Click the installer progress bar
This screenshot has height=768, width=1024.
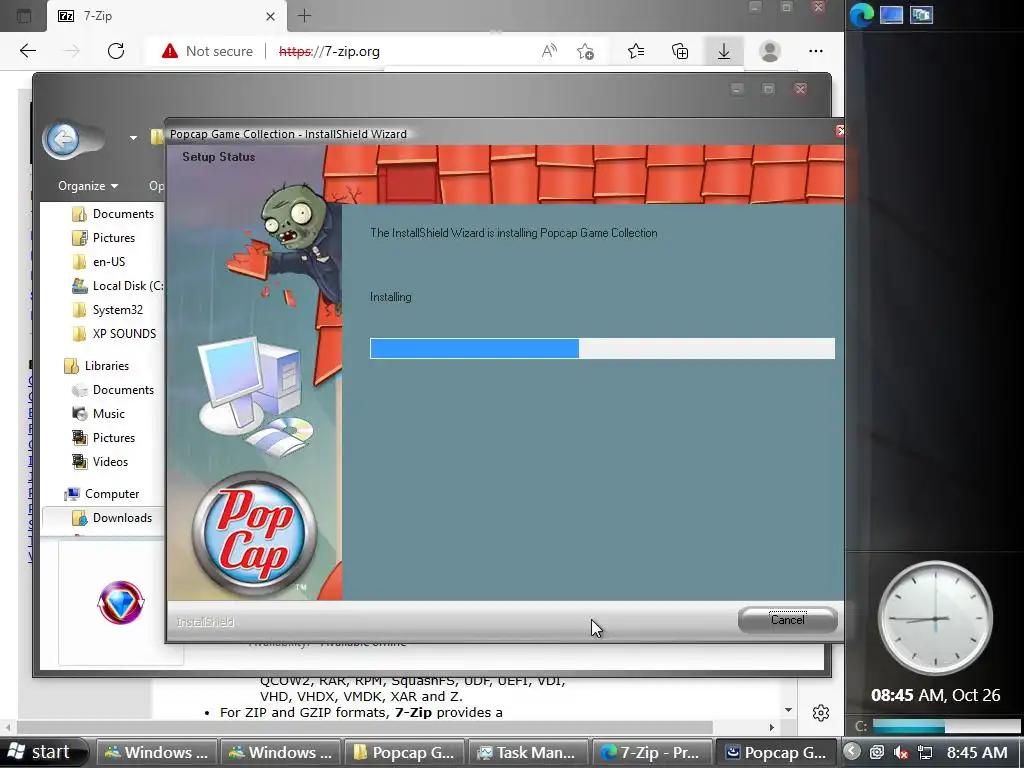click(602, 348)
